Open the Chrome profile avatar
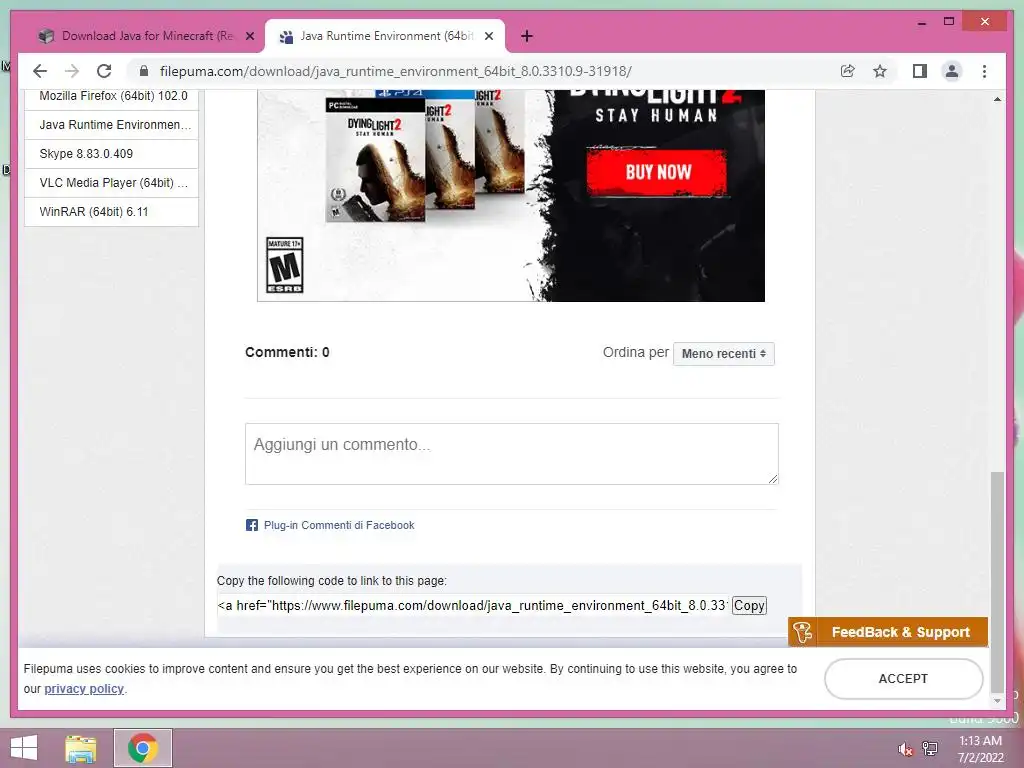 pos(952,71)
